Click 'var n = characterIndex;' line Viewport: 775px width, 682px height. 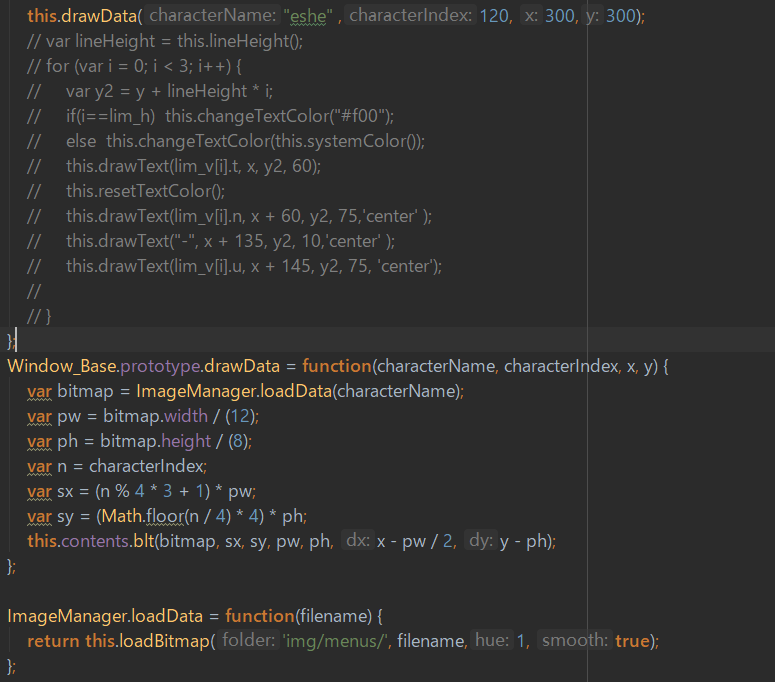tap(117, 466)
